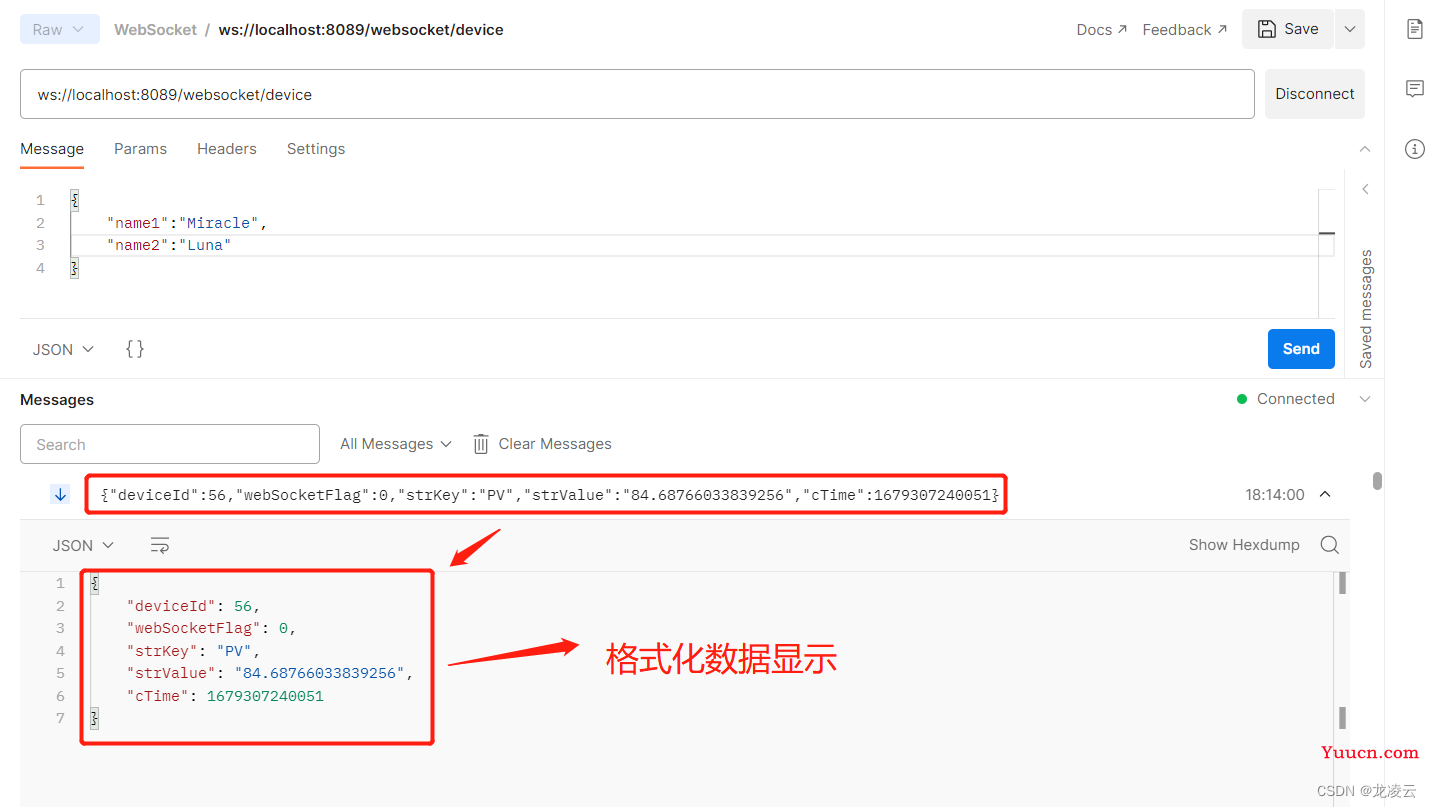
Task: Switch to the Headers tab
Action: tap(227, 149)
